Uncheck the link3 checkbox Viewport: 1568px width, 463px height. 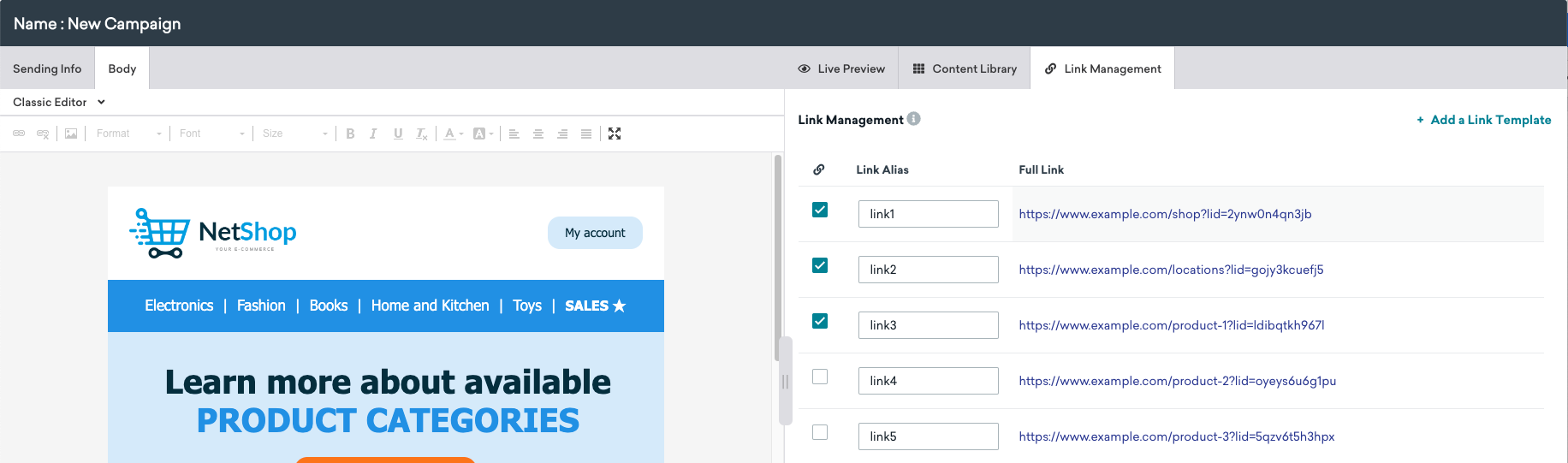820,321
